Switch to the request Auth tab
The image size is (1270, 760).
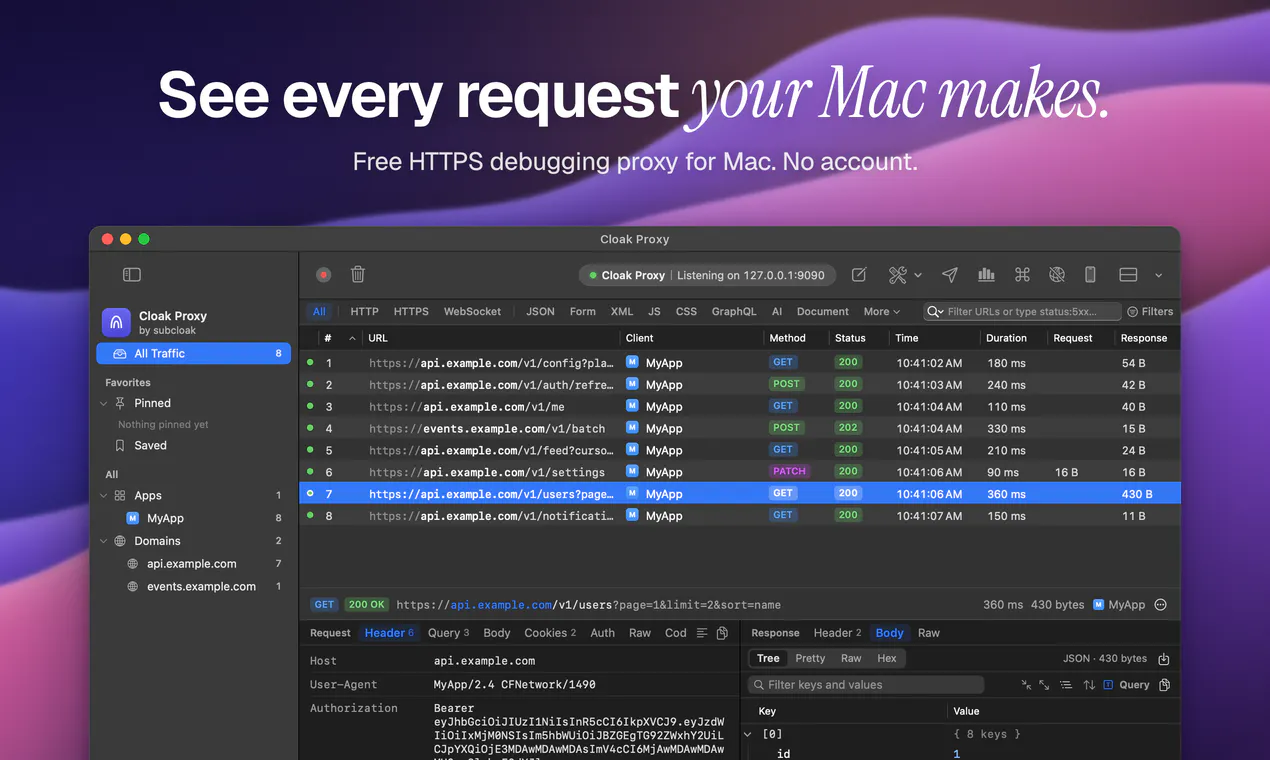[x=603, y=633]
